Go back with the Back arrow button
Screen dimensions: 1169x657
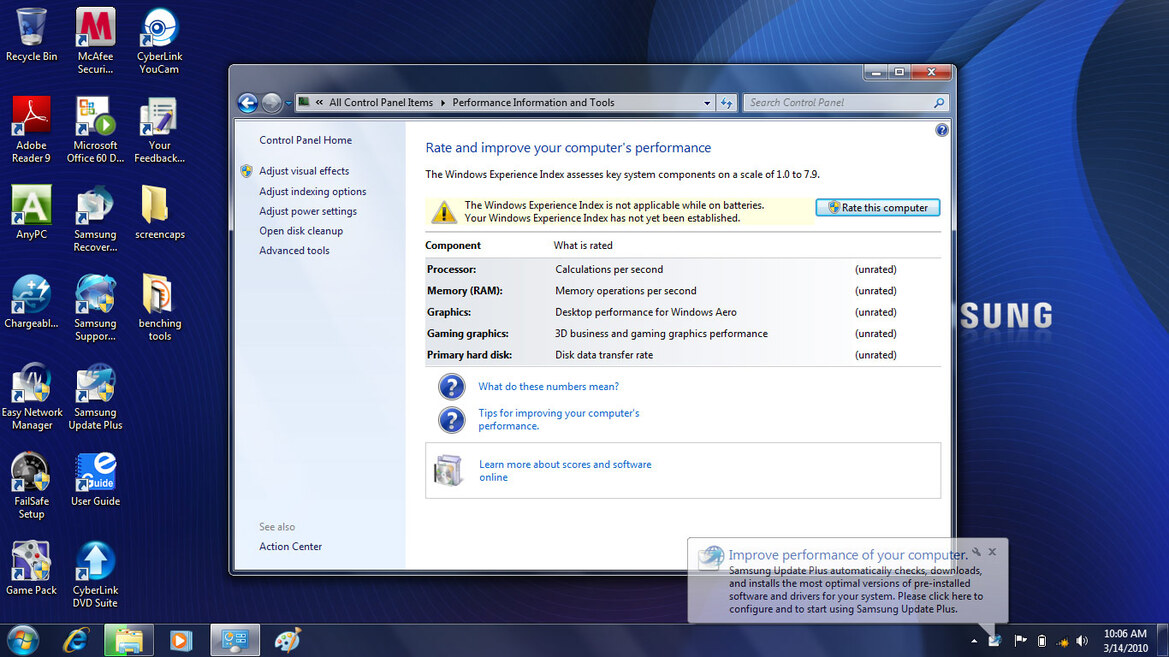248,103
